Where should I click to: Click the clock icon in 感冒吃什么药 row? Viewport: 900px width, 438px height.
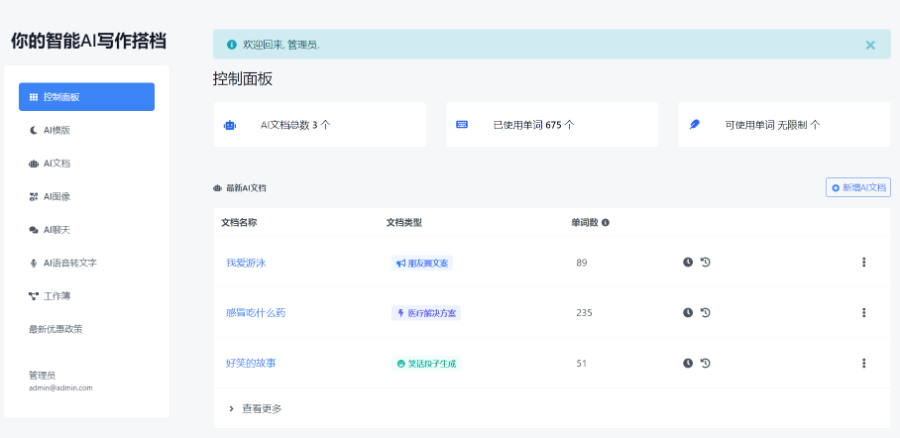(688, 313)
